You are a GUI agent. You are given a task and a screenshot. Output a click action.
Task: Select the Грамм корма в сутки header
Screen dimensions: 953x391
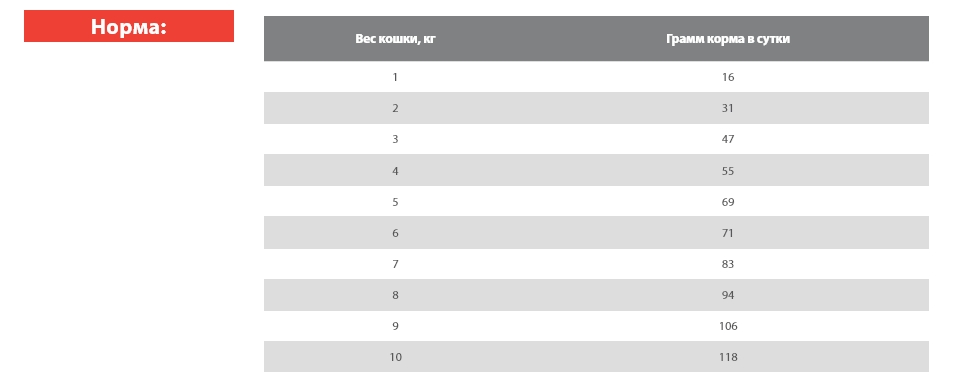point(728,39)
